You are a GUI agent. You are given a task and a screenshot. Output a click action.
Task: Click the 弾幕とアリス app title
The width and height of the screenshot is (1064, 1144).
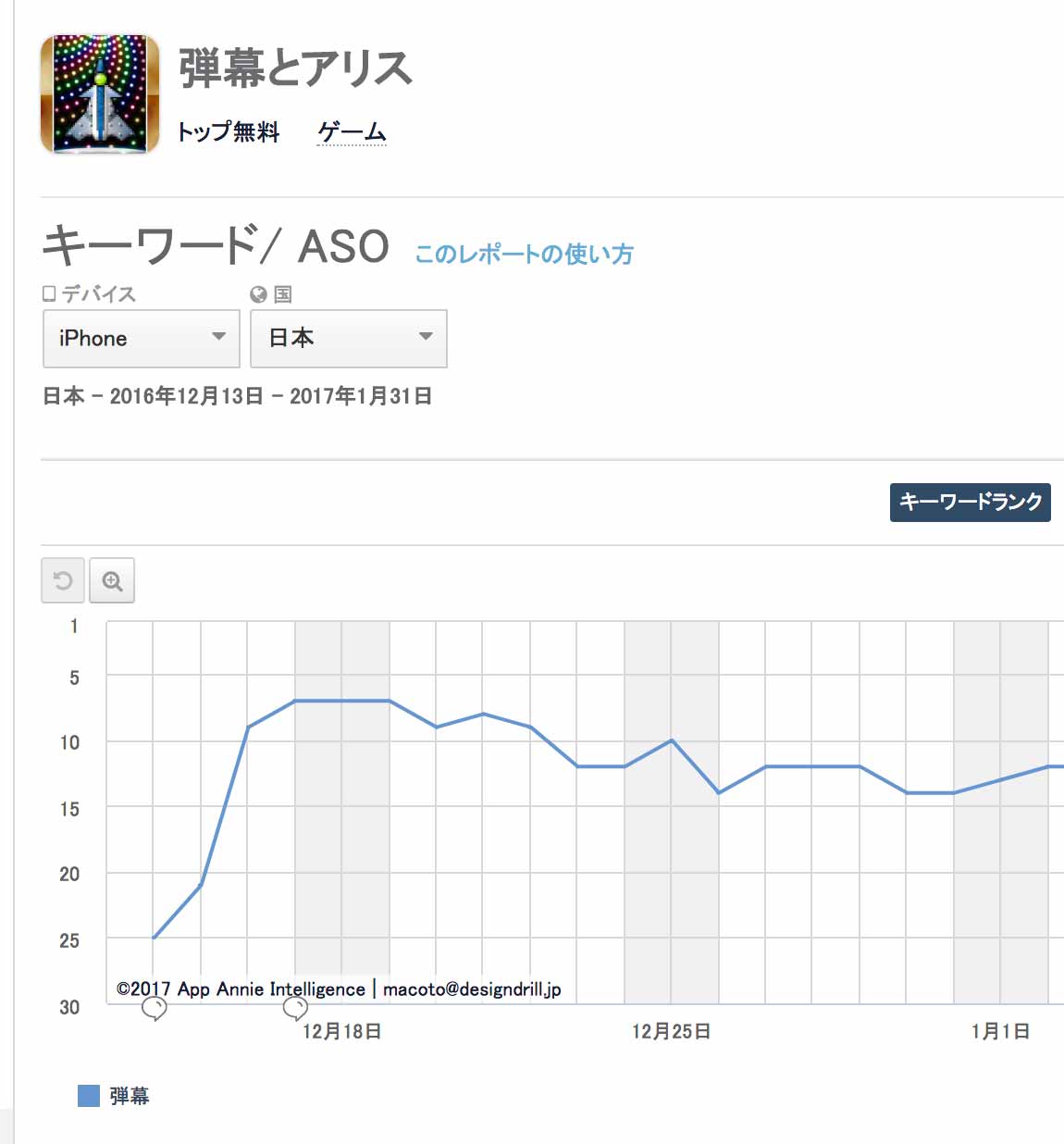(295, 68)
